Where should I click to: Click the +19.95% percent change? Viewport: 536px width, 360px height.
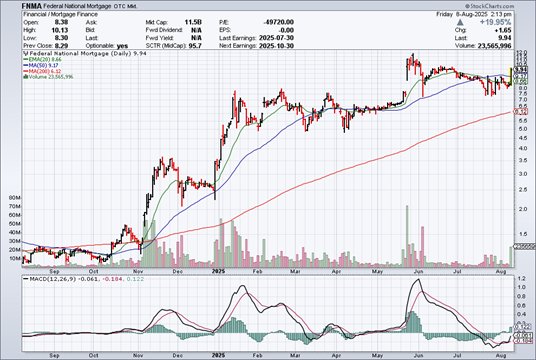tap(495, 22)
